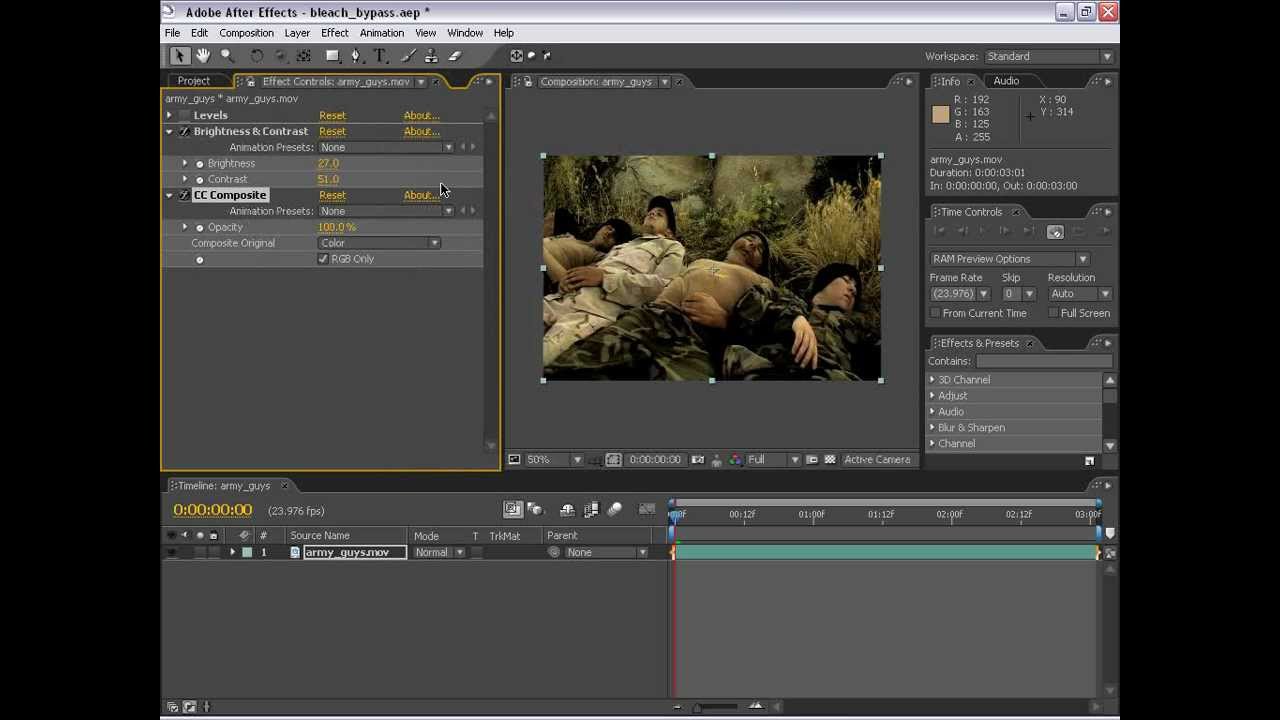The height and width of the screenshot is (720, 1280).
Task: Open the Animation menu
Action: [382, 33]
